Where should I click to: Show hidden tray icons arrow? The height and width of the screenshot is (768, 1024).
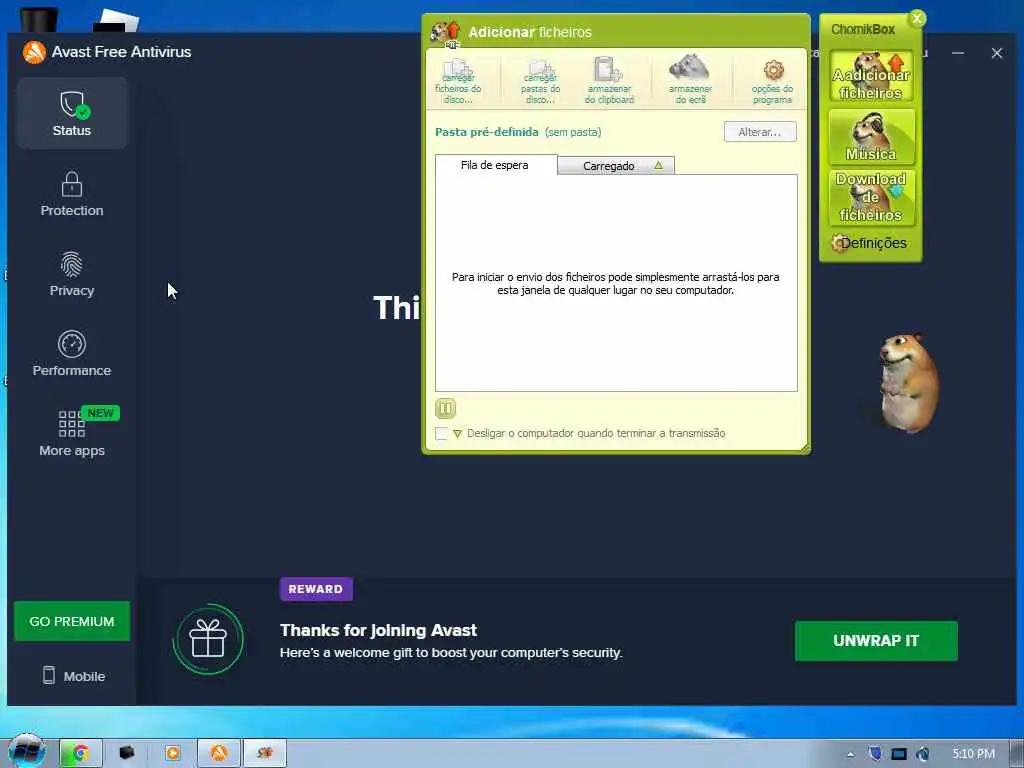tap(850, 754)
